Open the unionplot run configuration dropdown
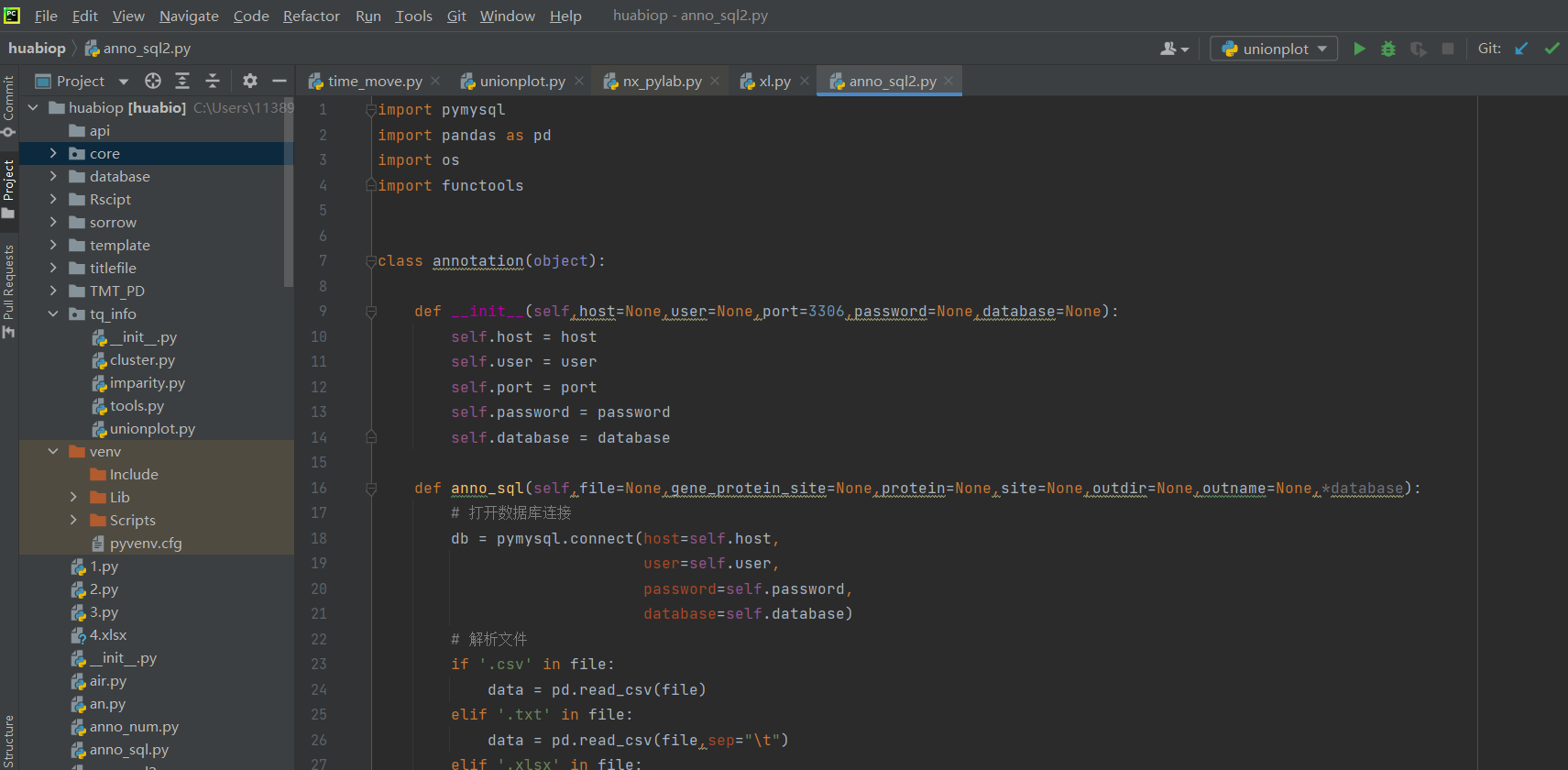Image resolution: width=1568 pixels, height=770 pixels. tap(1274, 49)
